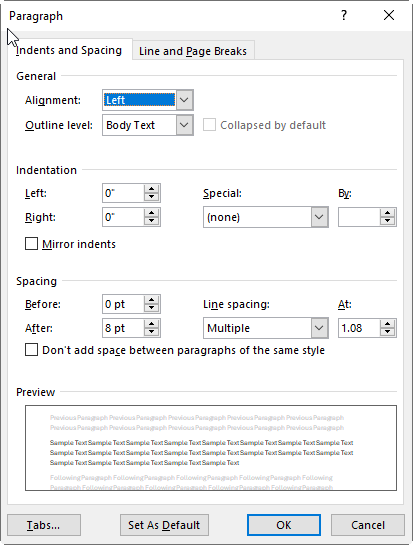This screenshot has width=413, height=545.
Task: Enable Mirror indents checkbox
Action: (31, 244)
